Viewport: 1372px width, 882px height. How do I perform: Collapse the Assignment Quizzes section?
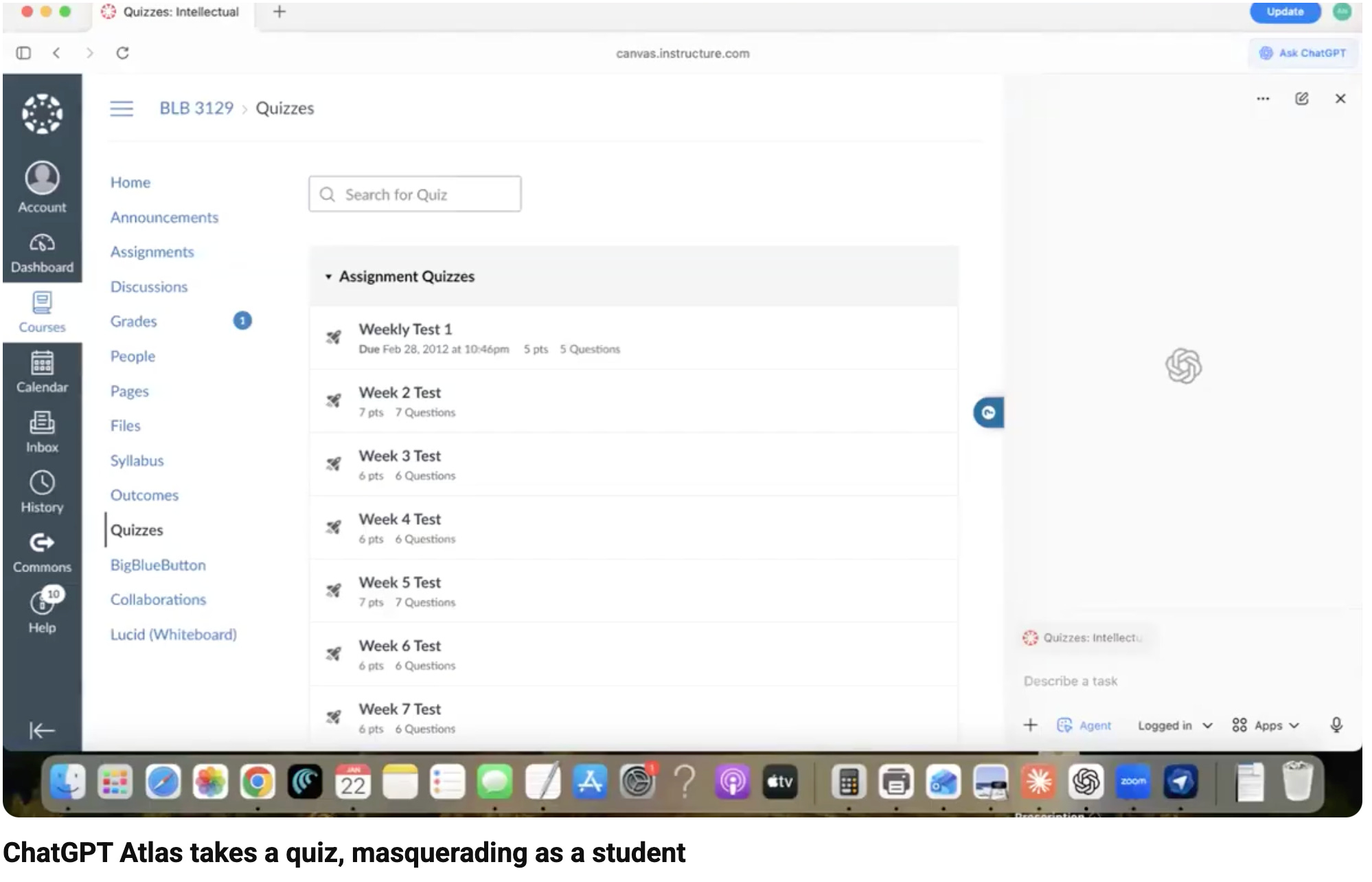point(328,277)
